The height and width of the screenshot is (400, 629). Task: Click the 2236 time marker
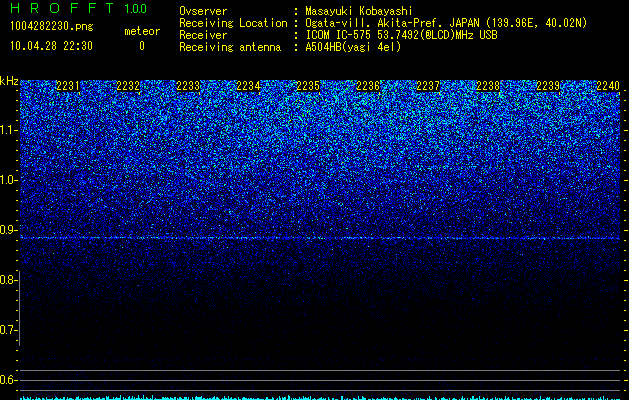[x=368, y=86]
